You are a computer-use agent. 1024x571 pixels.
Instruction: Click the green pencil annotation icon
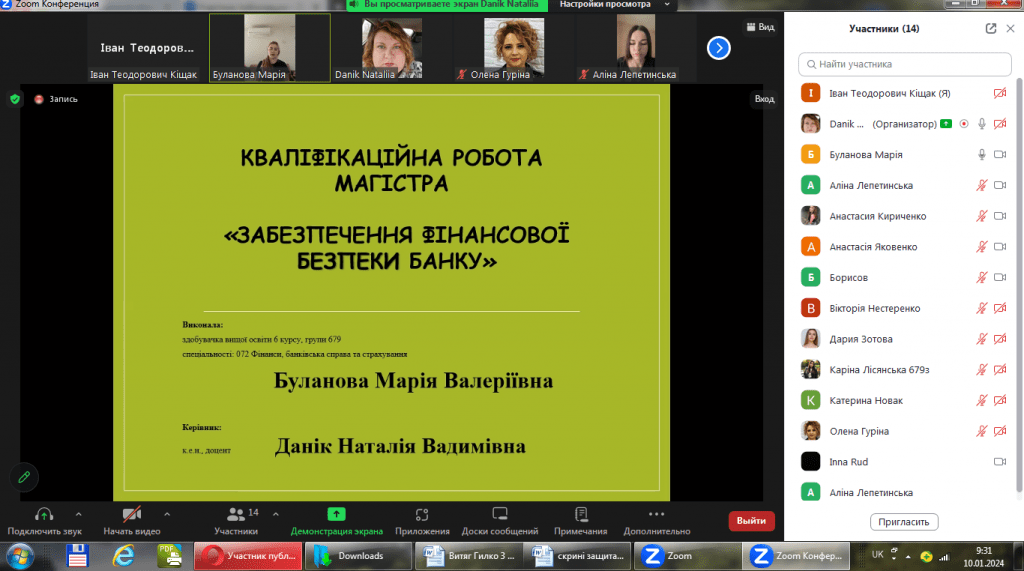25,477
